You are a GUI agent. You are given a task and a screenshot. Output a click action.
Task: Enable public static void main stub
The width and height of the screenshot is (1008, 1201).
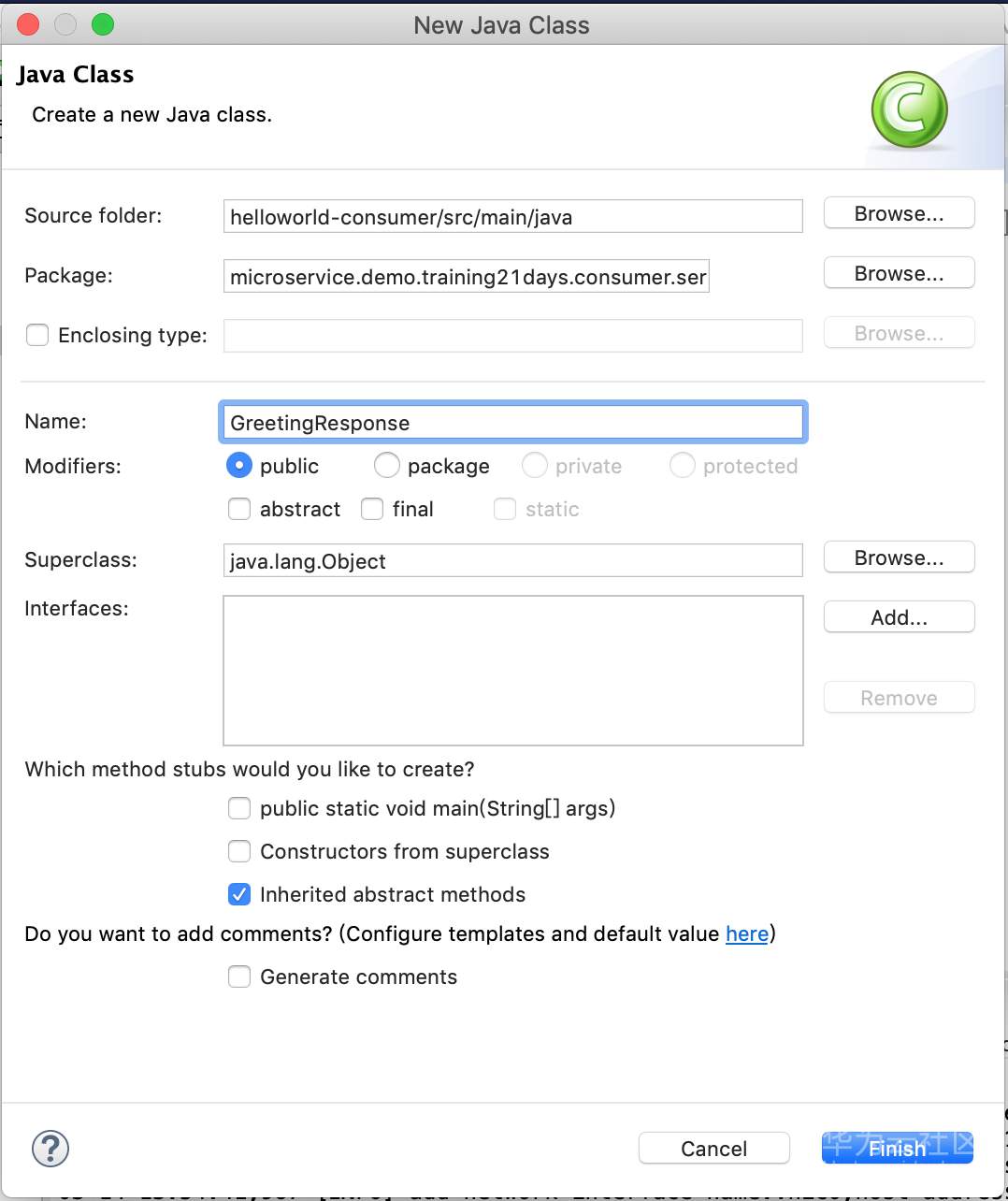[239, 808]
